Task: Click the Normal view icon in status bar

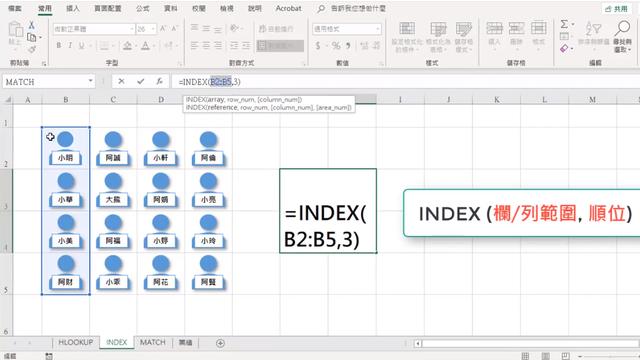Action: point(526,356)
